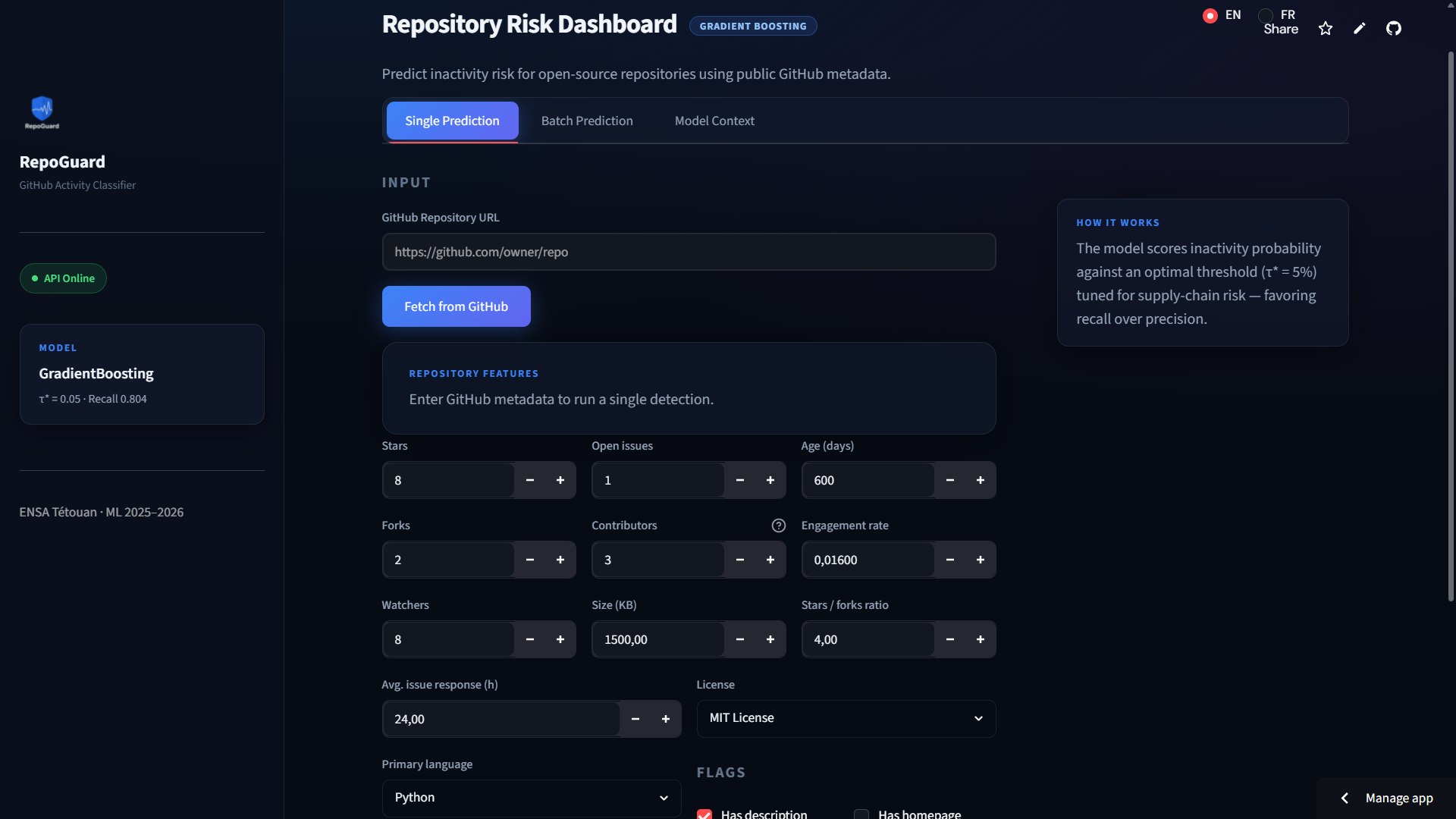Increase the Open issues value
Screen dimensions: 1456x819
point(770,480)
